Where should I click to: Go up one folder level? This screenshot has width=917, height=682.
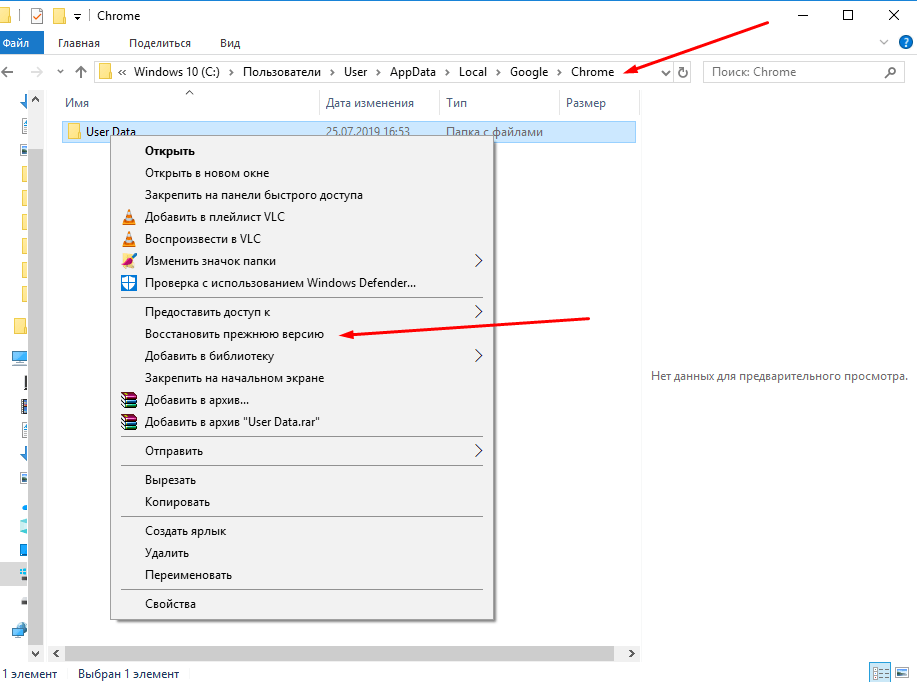pos(81,72)
